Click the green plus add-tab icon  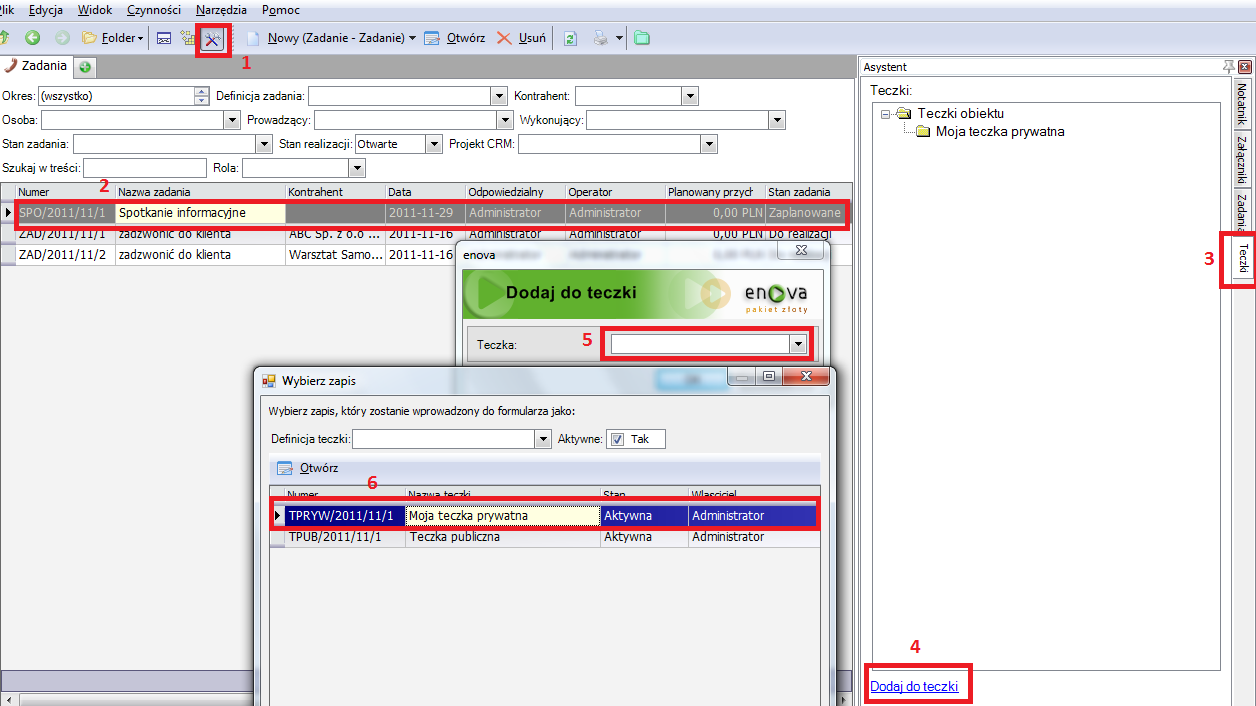point(85,67)
